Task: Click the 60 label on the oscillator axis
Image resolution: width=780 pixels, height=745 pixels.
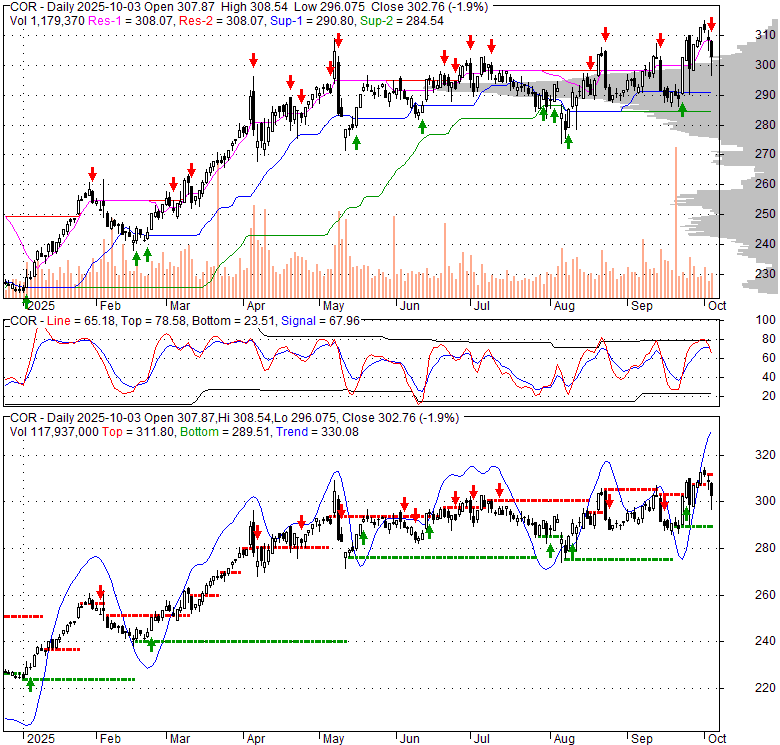Action: pos(769,358)
